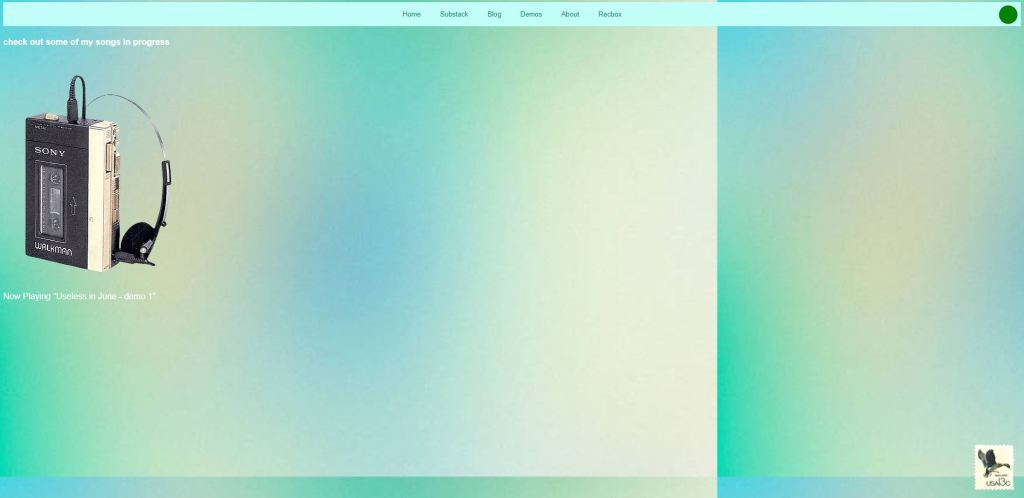Screen dimensions: 1024x498
Task: Click the mallard duck postage stamp
Action: coord(993,467)
